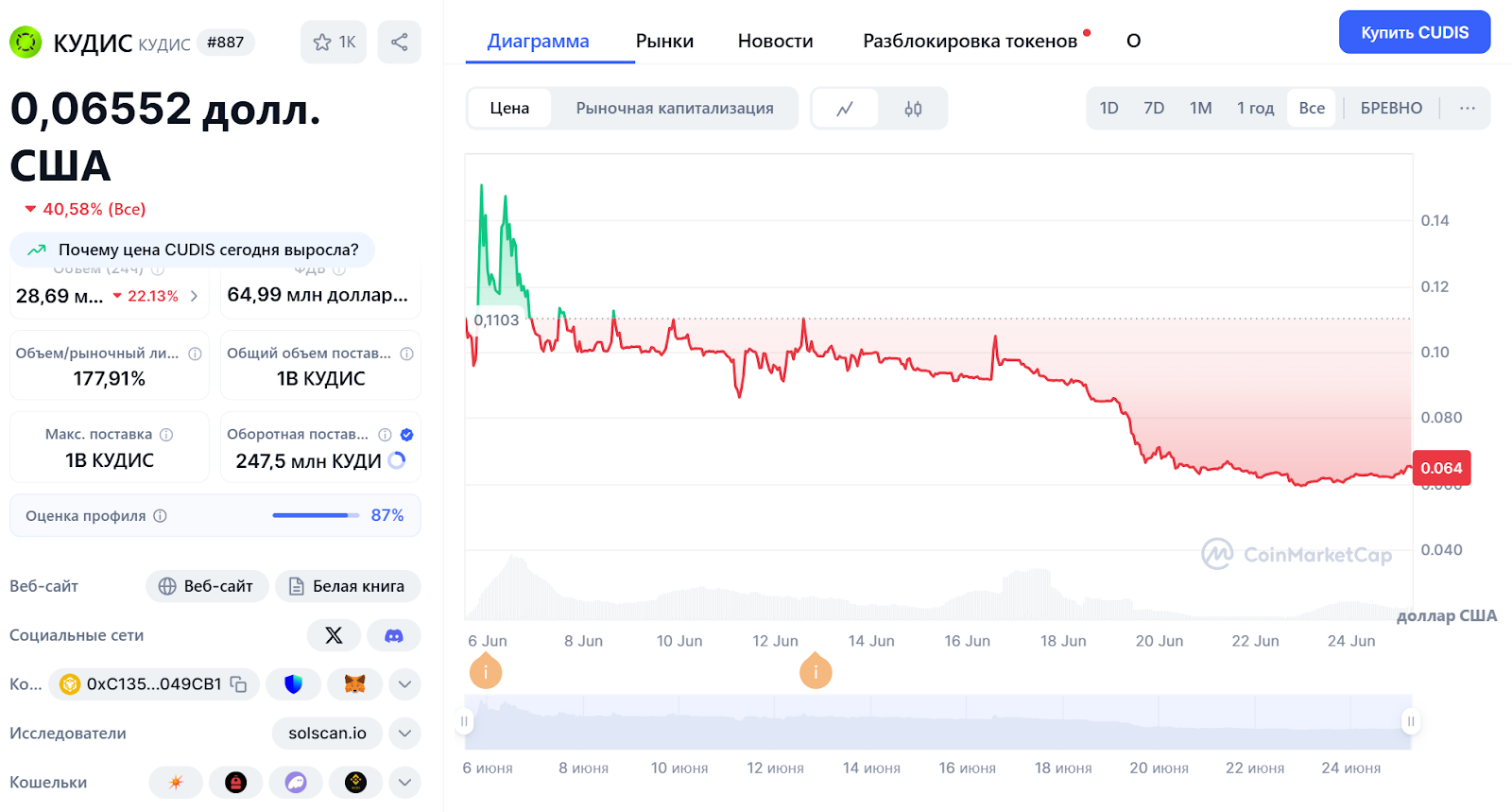This screenshot has height=812, width=1512.
Task: Select the 1M time range
Action: click(1201, 108)
